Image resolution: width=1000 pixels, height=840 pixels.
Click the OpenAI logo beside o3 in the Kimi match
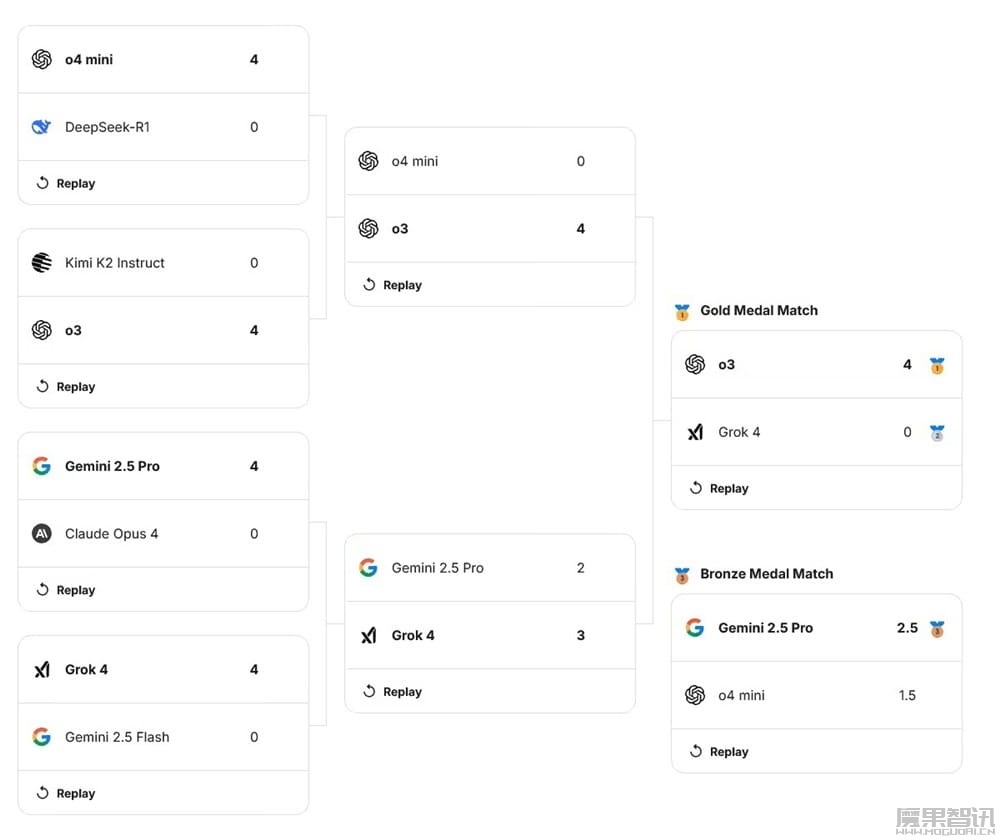[42, 330]
